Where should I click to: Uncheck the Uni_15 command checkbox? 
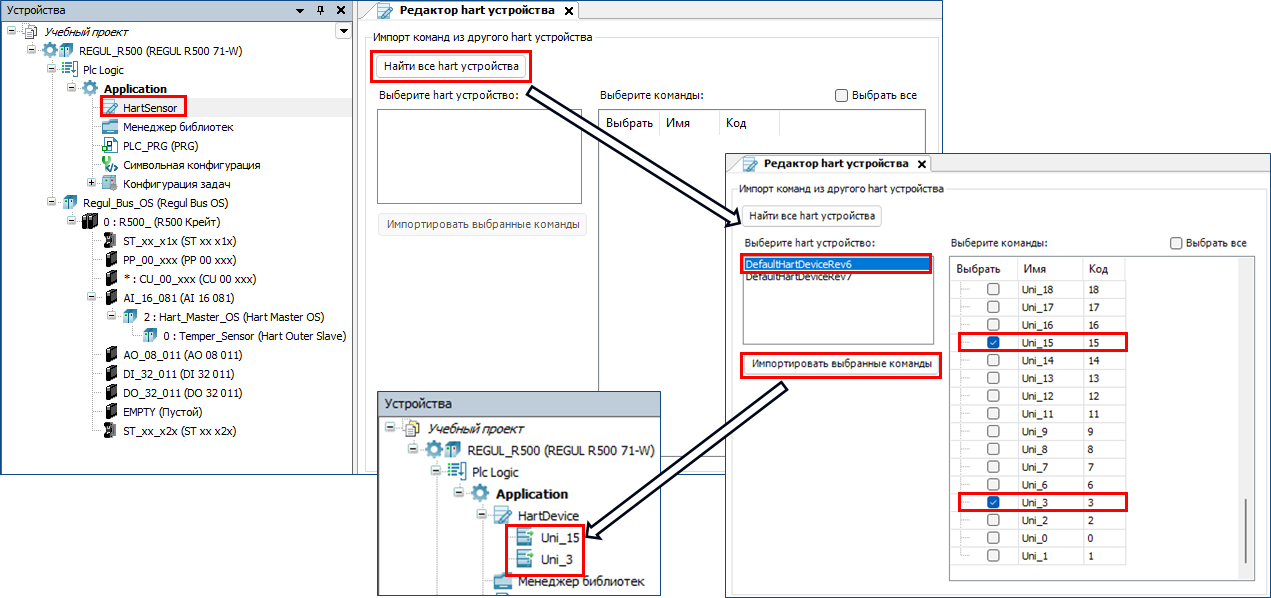(993, 342)
